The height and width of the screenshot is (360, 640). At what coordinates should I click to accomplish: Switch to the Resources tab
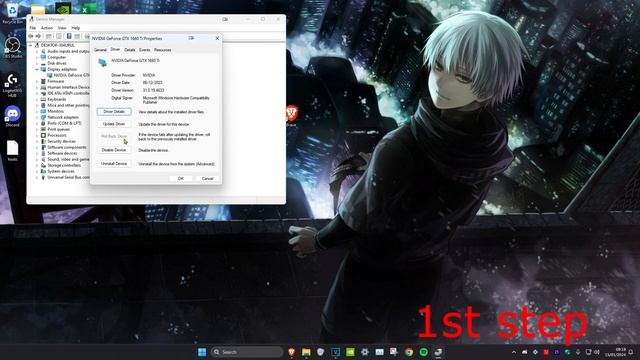coord(162,50)
